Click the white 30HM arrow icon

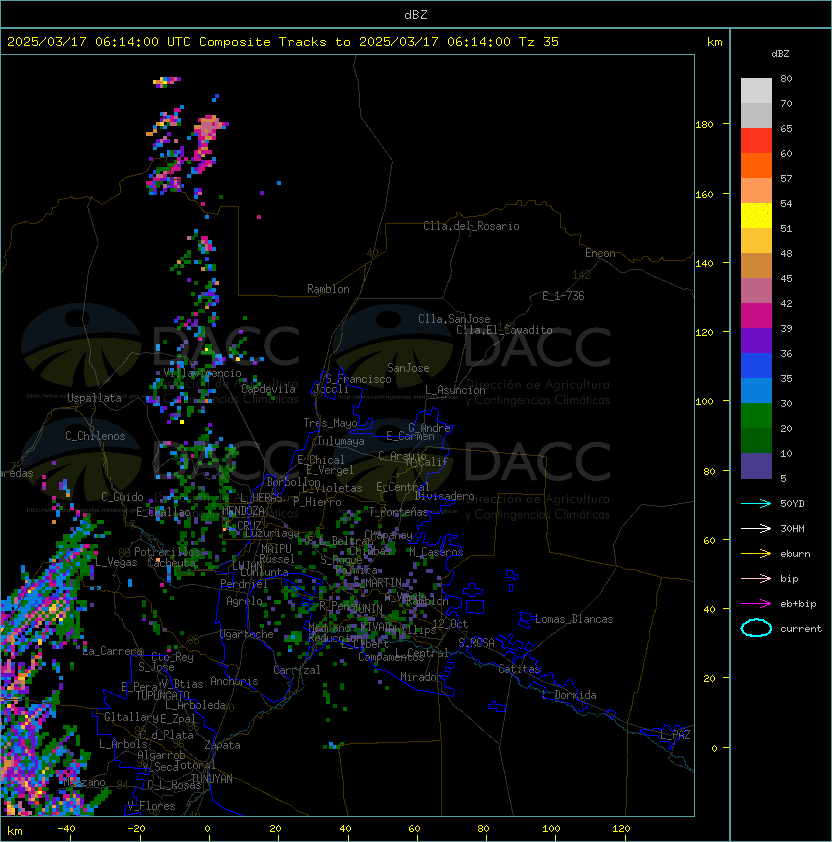pos(756,528)
